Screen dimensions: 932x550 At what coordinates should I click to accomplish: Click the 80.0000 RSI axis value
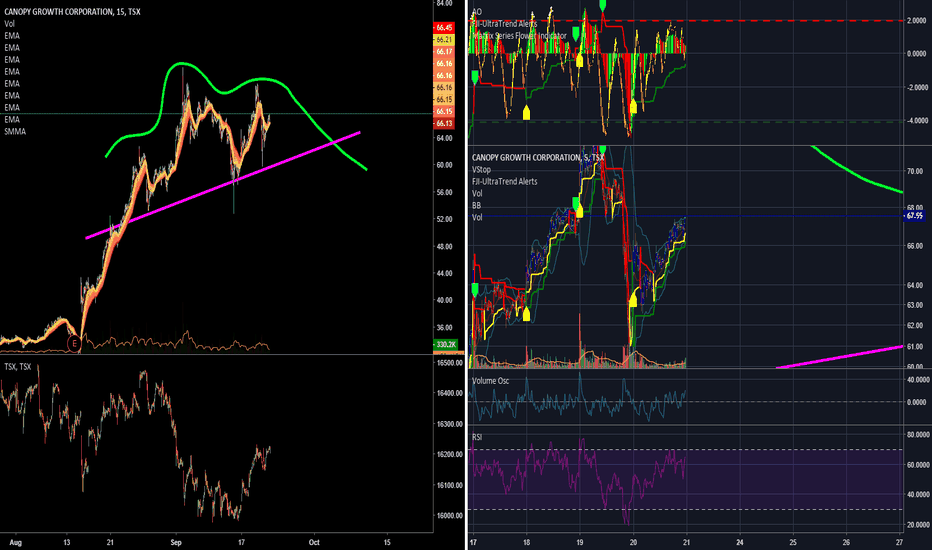pyautogui.click(x=918, y=435)
